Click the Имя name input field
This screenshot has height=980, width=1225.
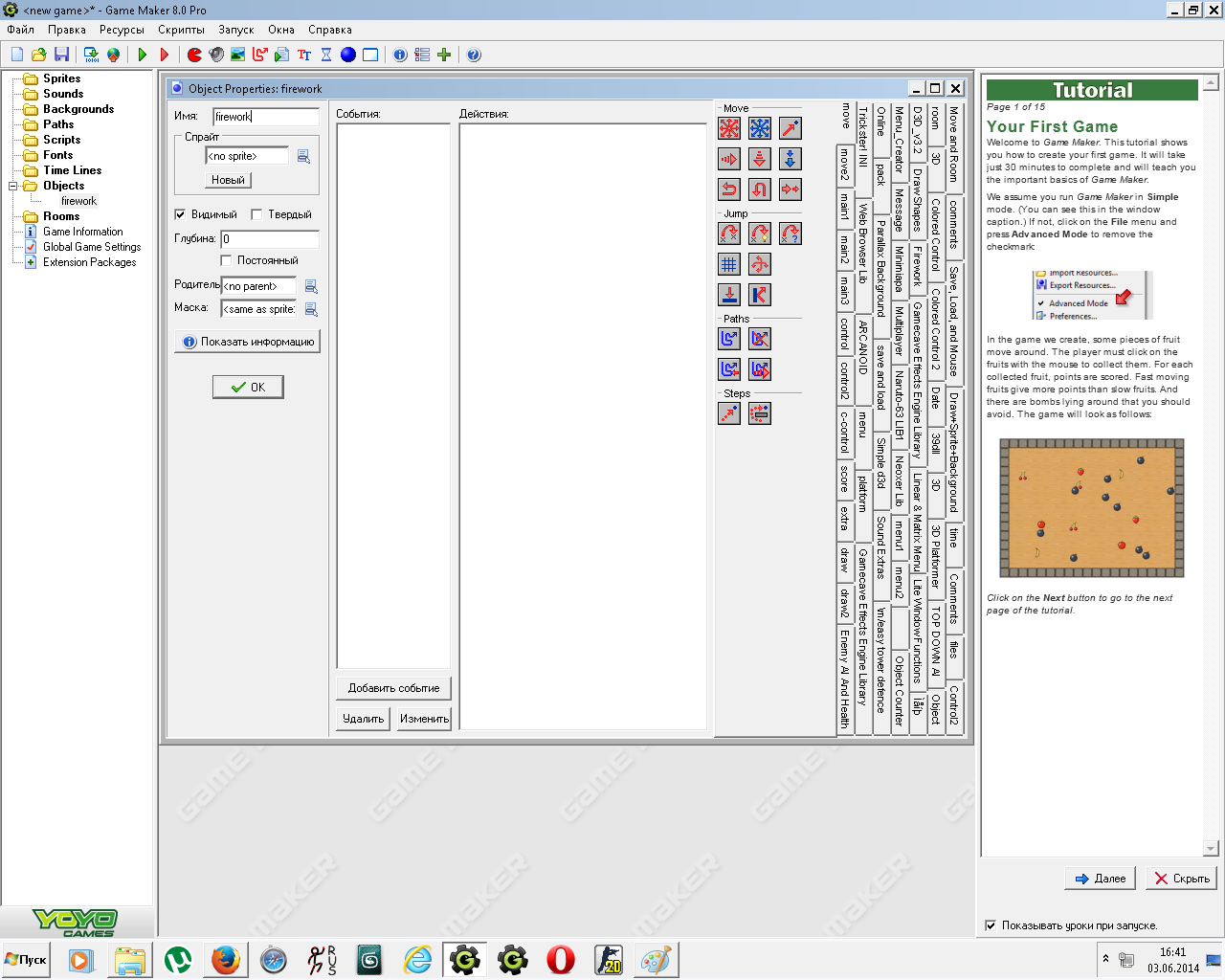pyautogui.click(x=266, y=117)
